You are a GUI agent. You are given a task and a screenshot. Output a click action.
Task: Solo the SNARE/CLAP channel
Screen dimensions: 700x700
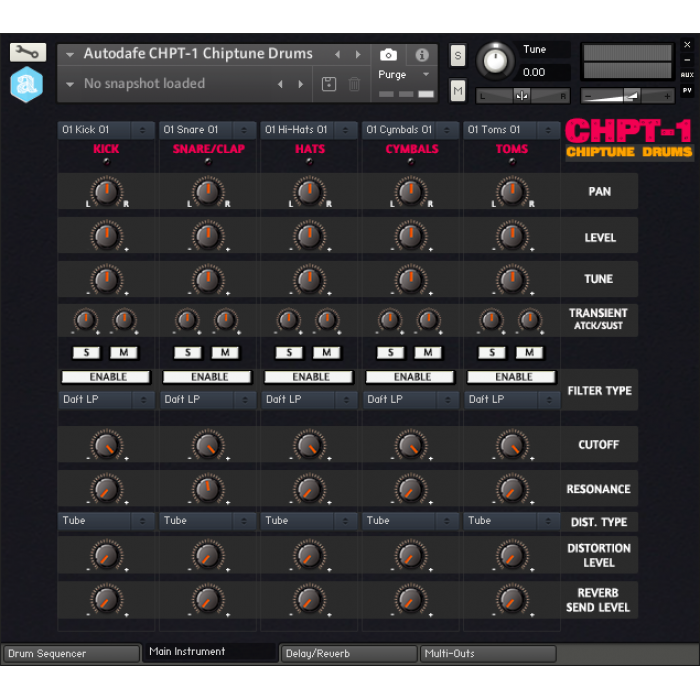188,353
